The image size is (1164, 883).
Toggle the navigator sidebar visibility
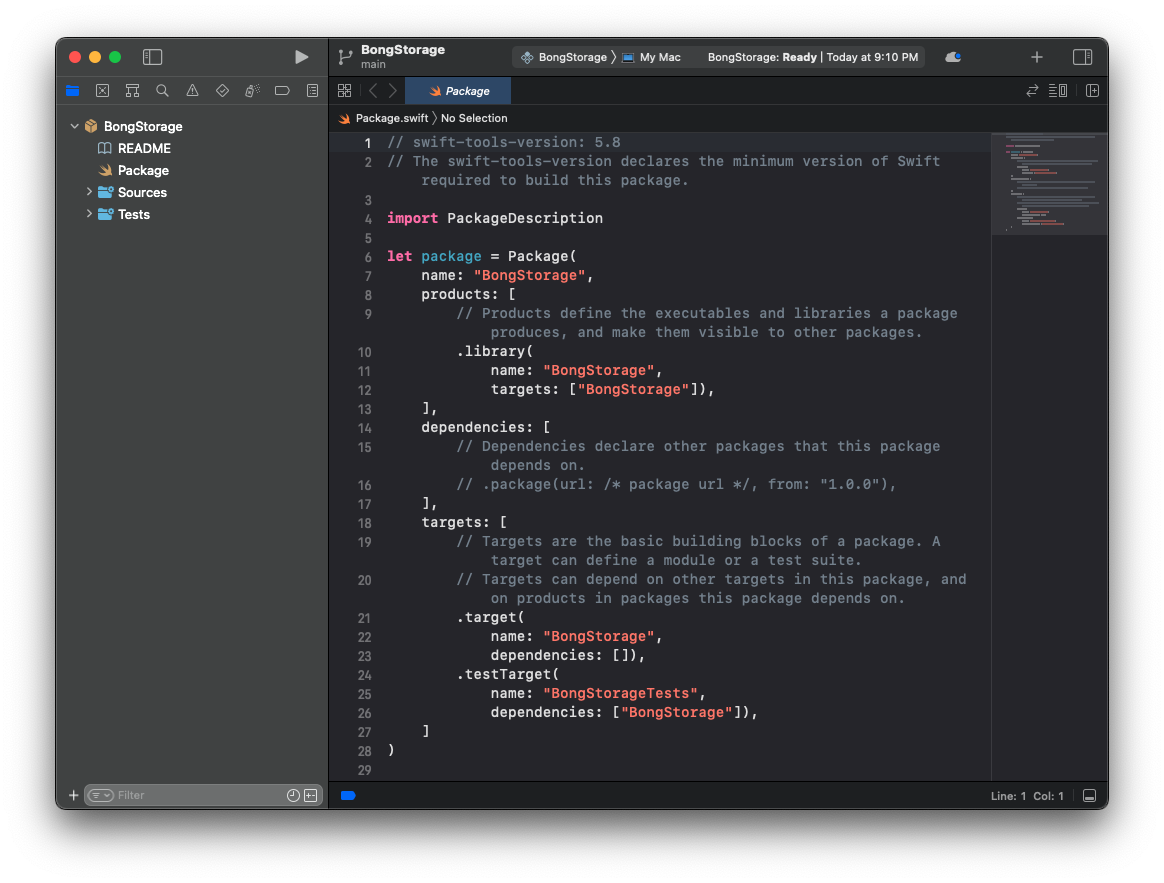[152, 57]
